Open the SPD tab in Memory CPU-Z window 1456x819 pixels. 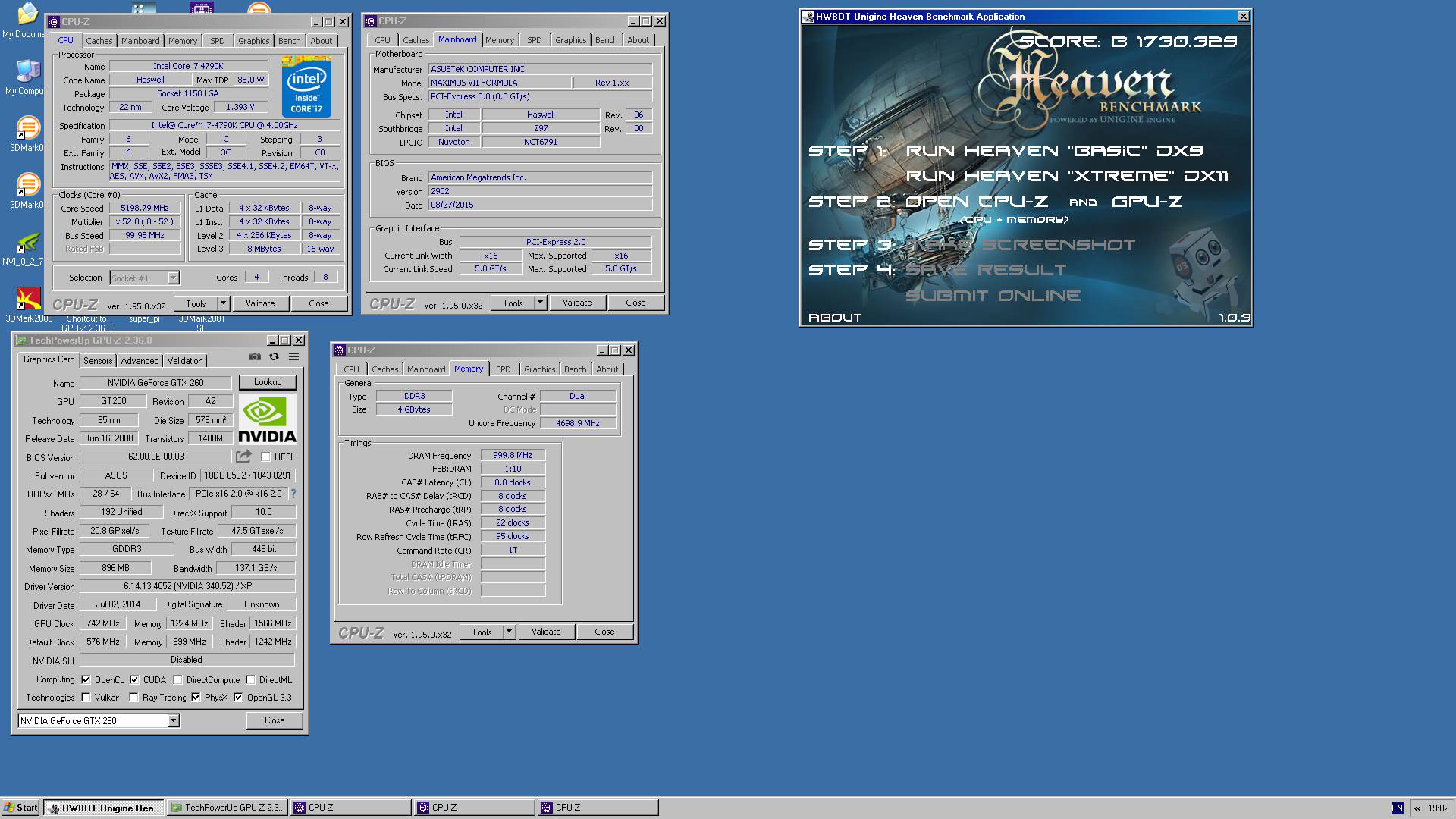[x=503, y=369]
